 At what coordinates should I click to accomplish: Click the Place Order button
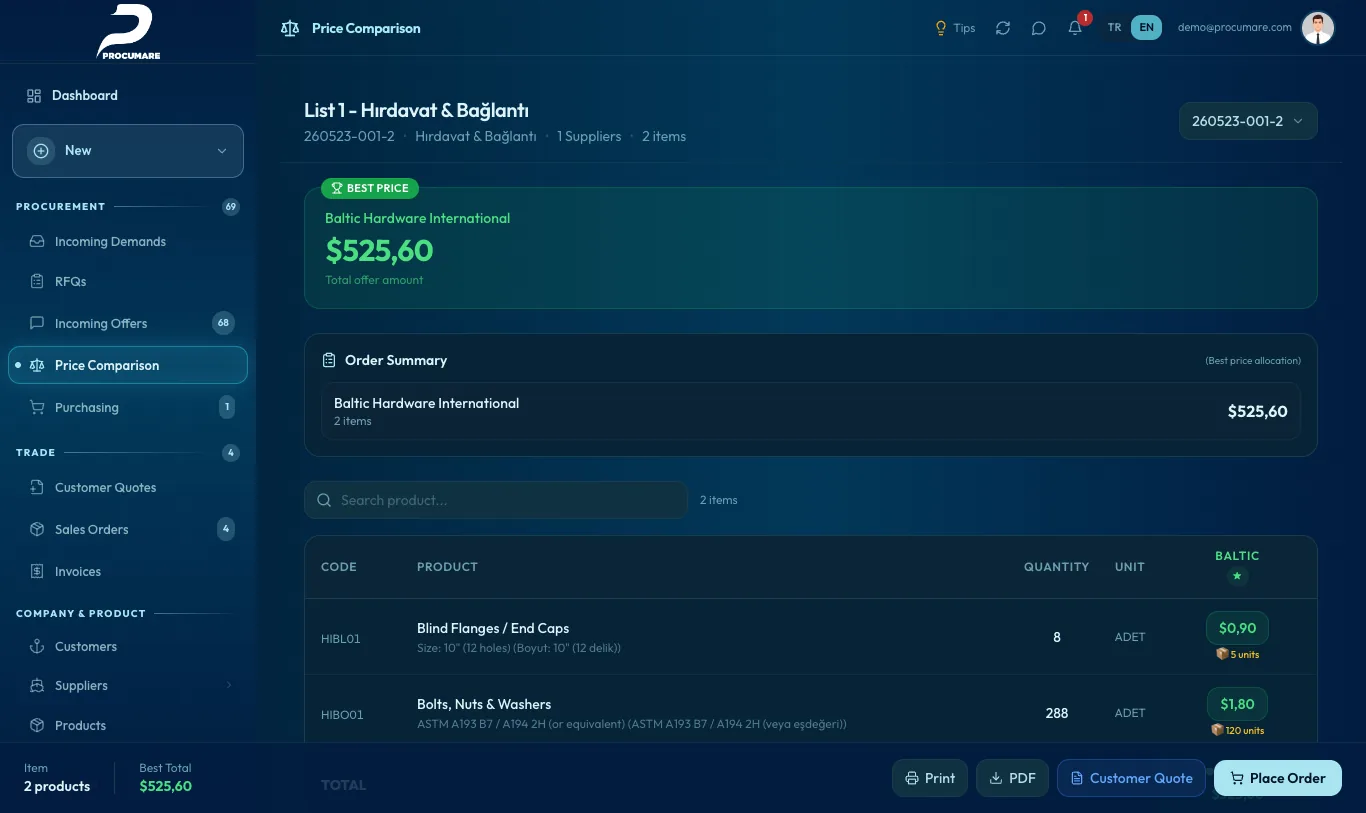coord(1278,778)
